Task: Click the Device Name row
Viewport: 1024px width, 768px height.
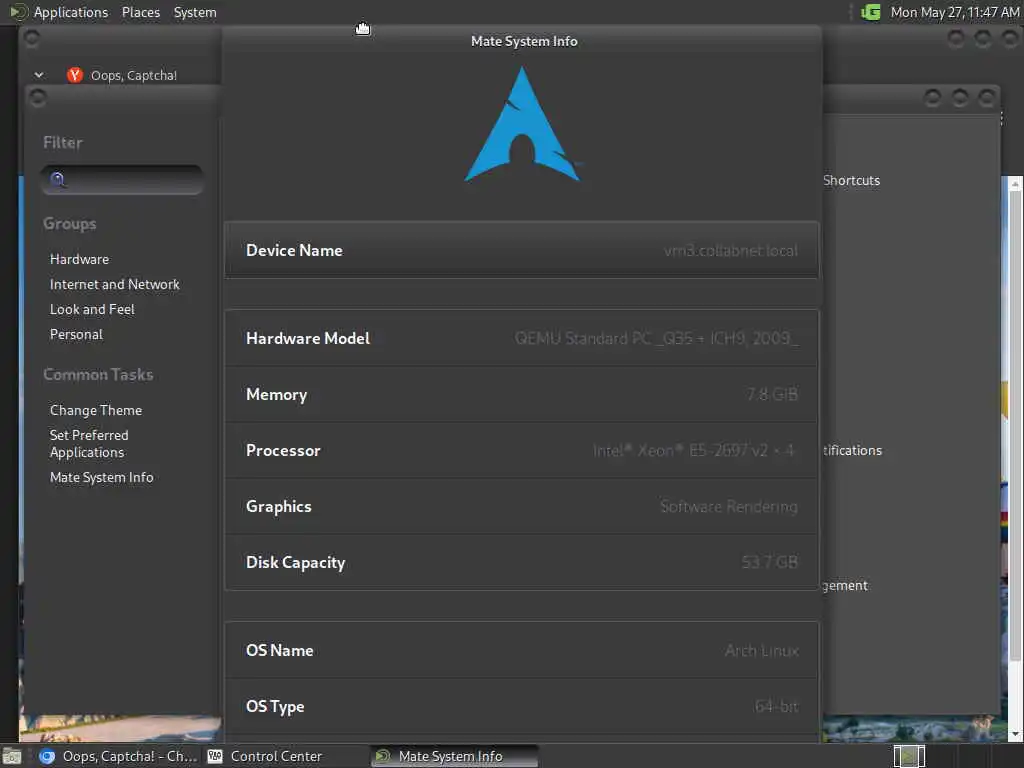Action: [x=521, y=250]
